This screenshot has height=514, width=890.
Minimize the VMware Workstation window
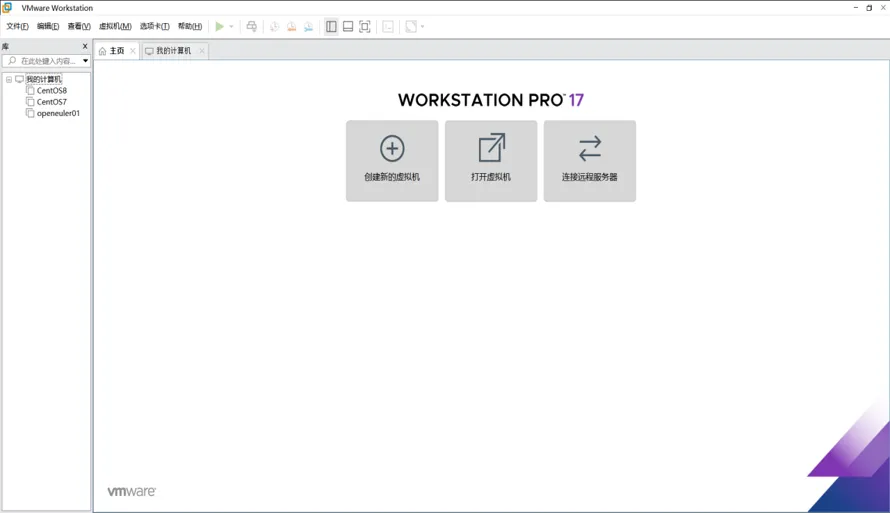click(x=856, y=8)
